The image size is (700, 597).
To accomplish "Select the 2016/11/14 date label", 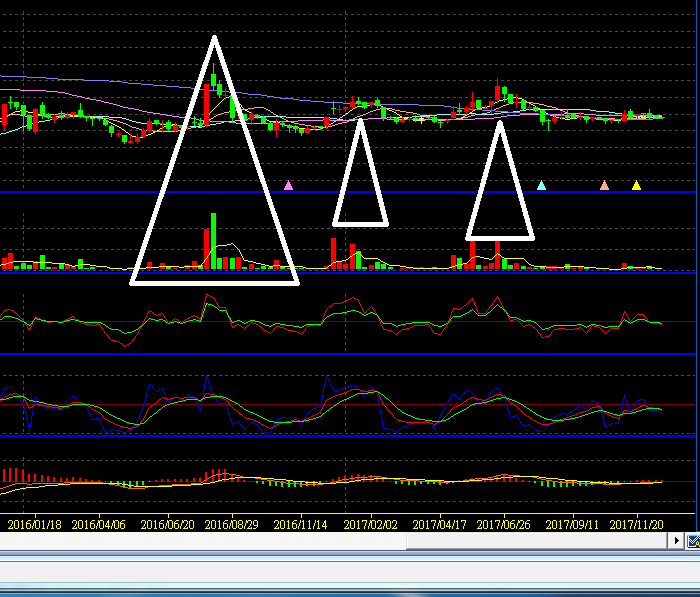I will (x=300, y=525).
